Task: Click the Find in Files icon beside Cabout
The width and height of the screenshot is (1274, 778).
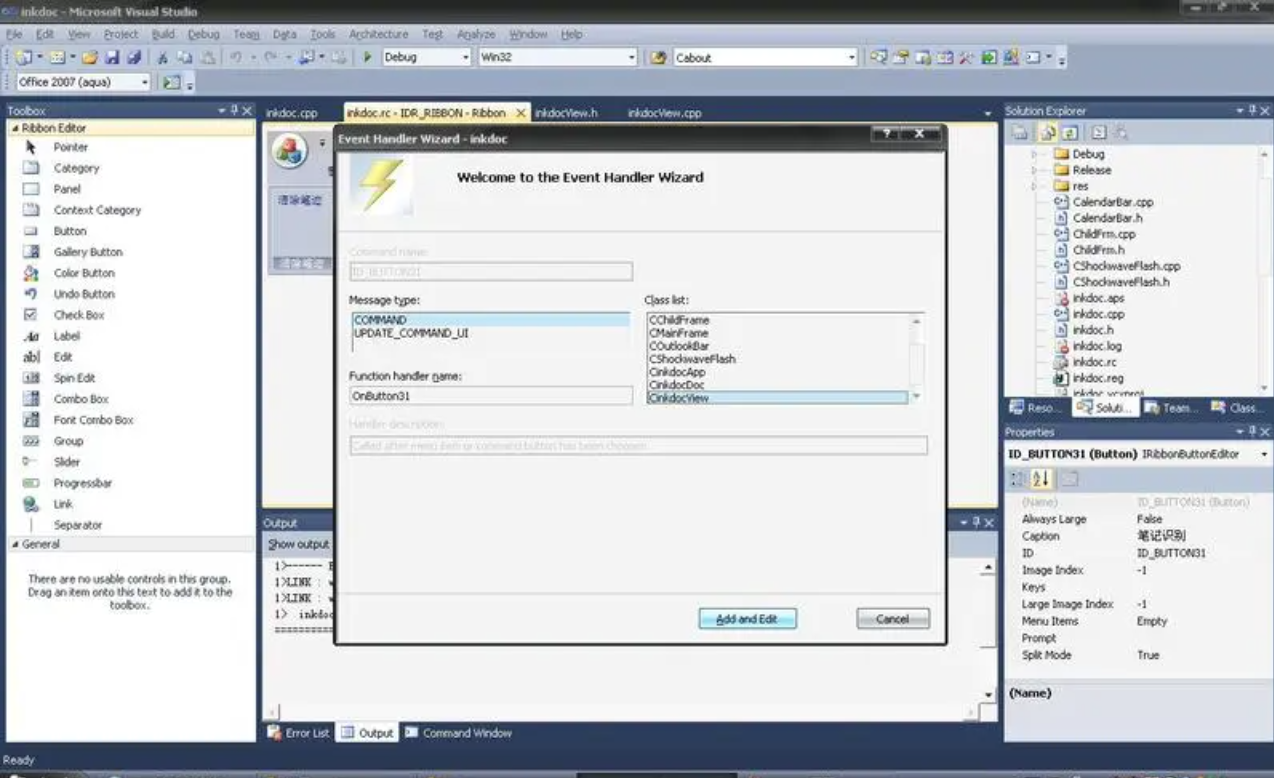Action: pos(658,58)
